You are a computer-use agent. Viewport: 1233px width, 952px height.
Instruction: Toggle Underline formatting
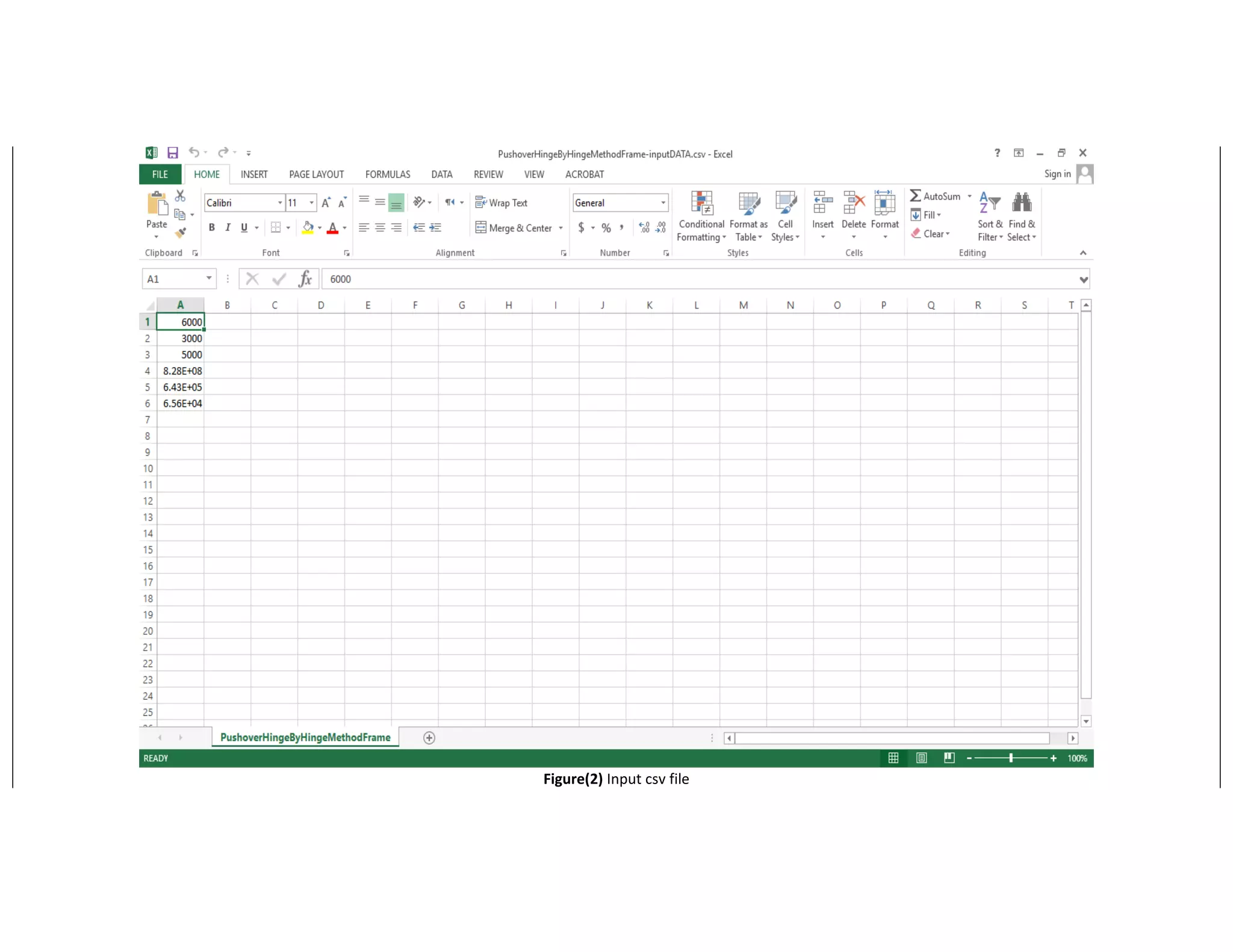click(x=244, y=227)
